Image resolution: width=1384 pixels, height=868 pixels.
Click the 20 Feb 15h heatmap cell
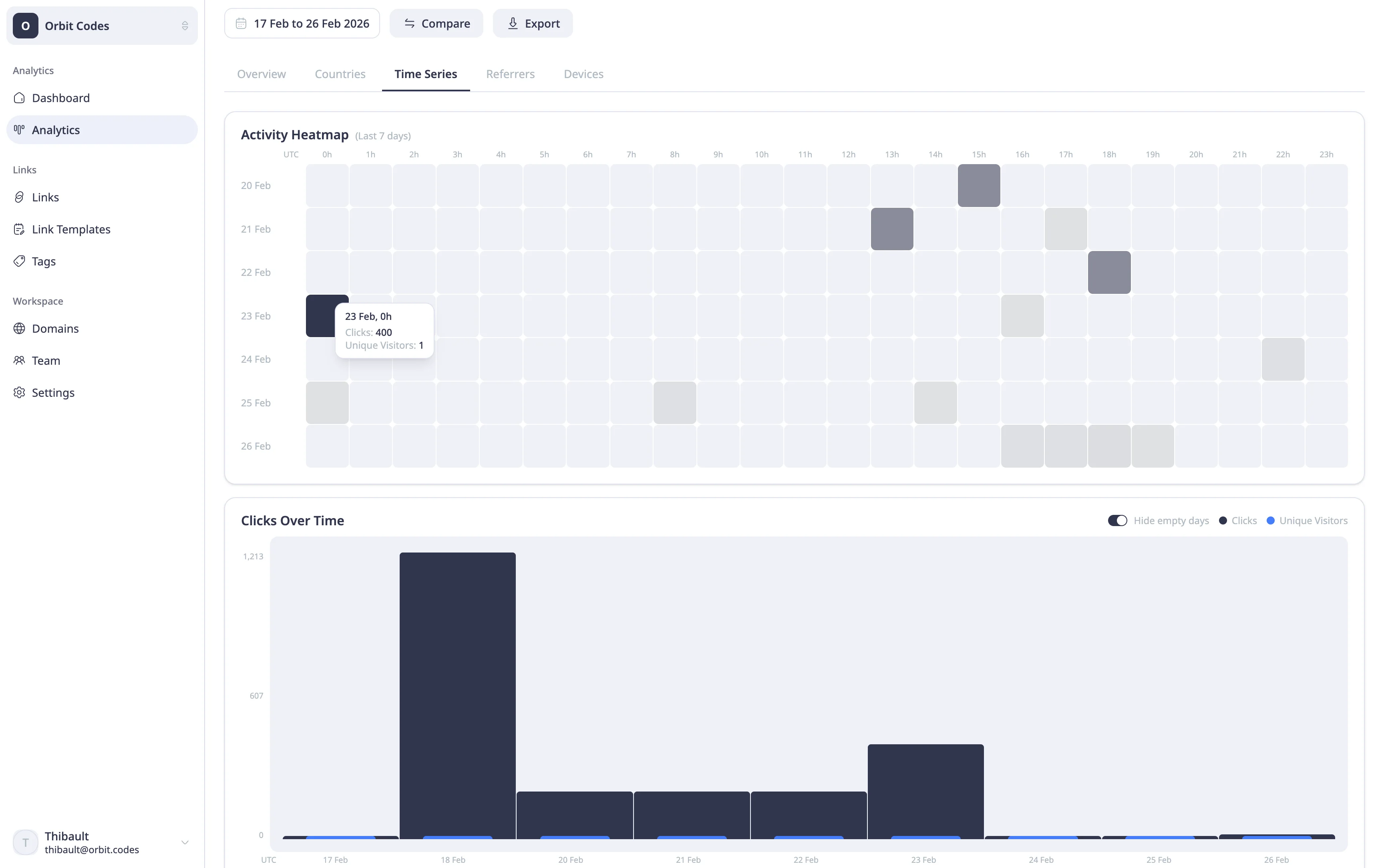[x=979, y=185]
